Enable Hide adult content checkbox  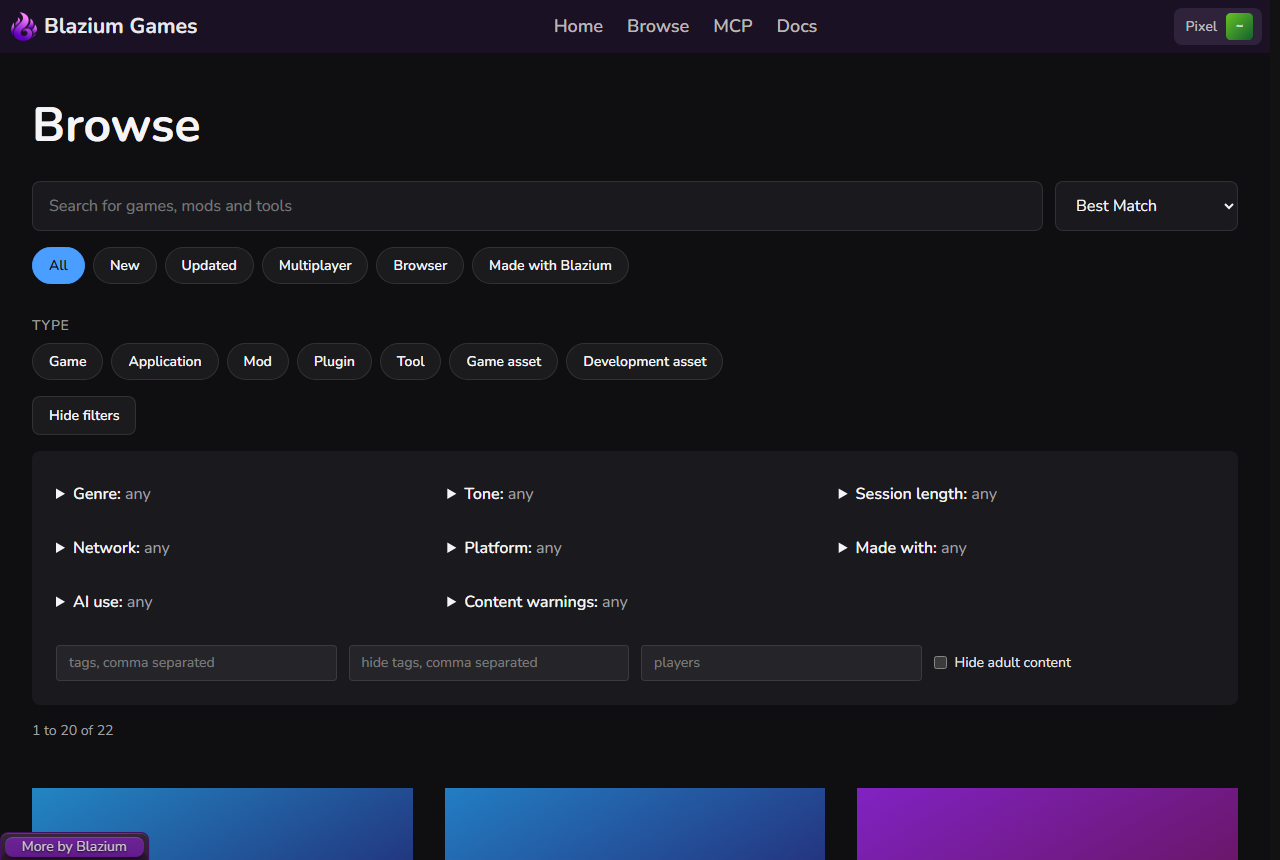point(940,662)
